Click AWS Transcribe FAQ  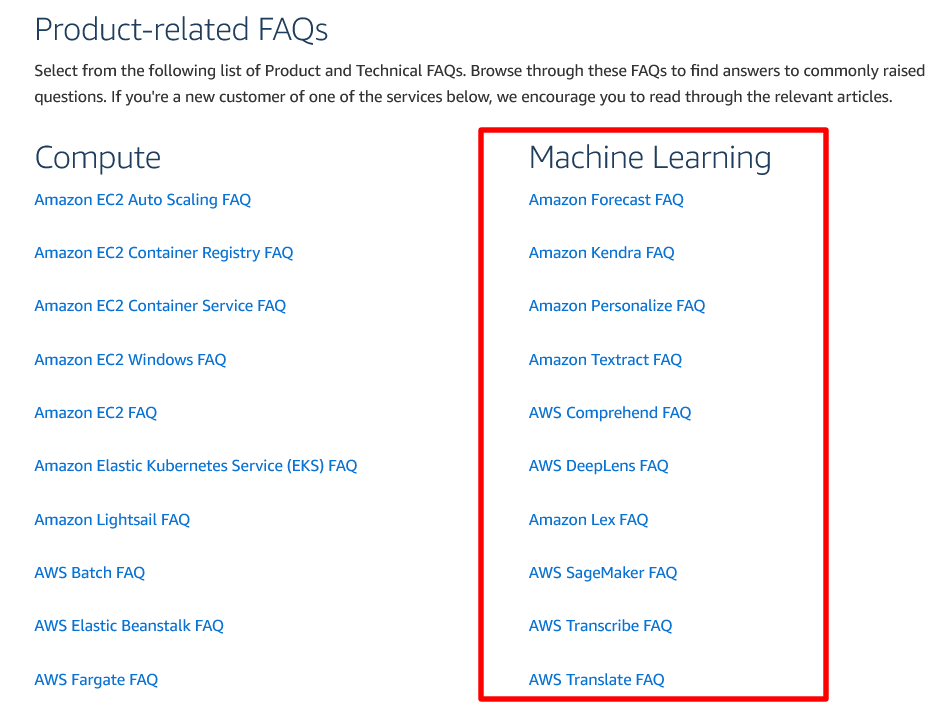(x=600, y=626)
